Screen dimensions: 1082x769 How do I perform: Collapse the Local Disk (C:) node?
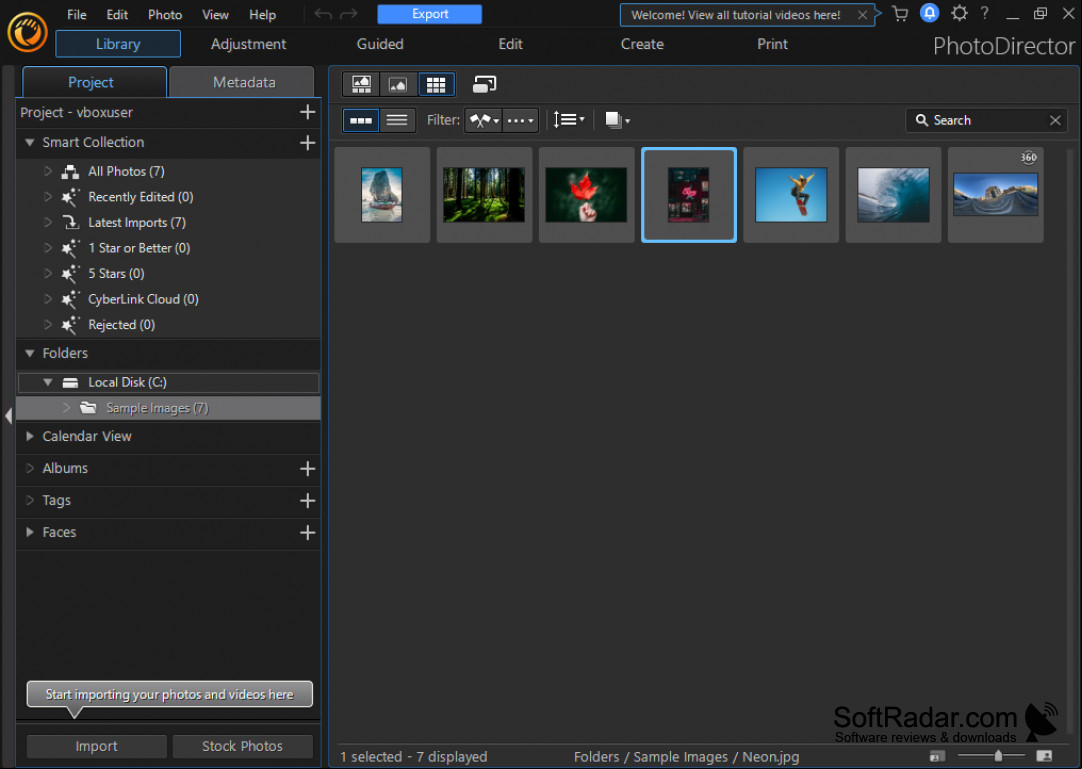(x=48, y=382)
